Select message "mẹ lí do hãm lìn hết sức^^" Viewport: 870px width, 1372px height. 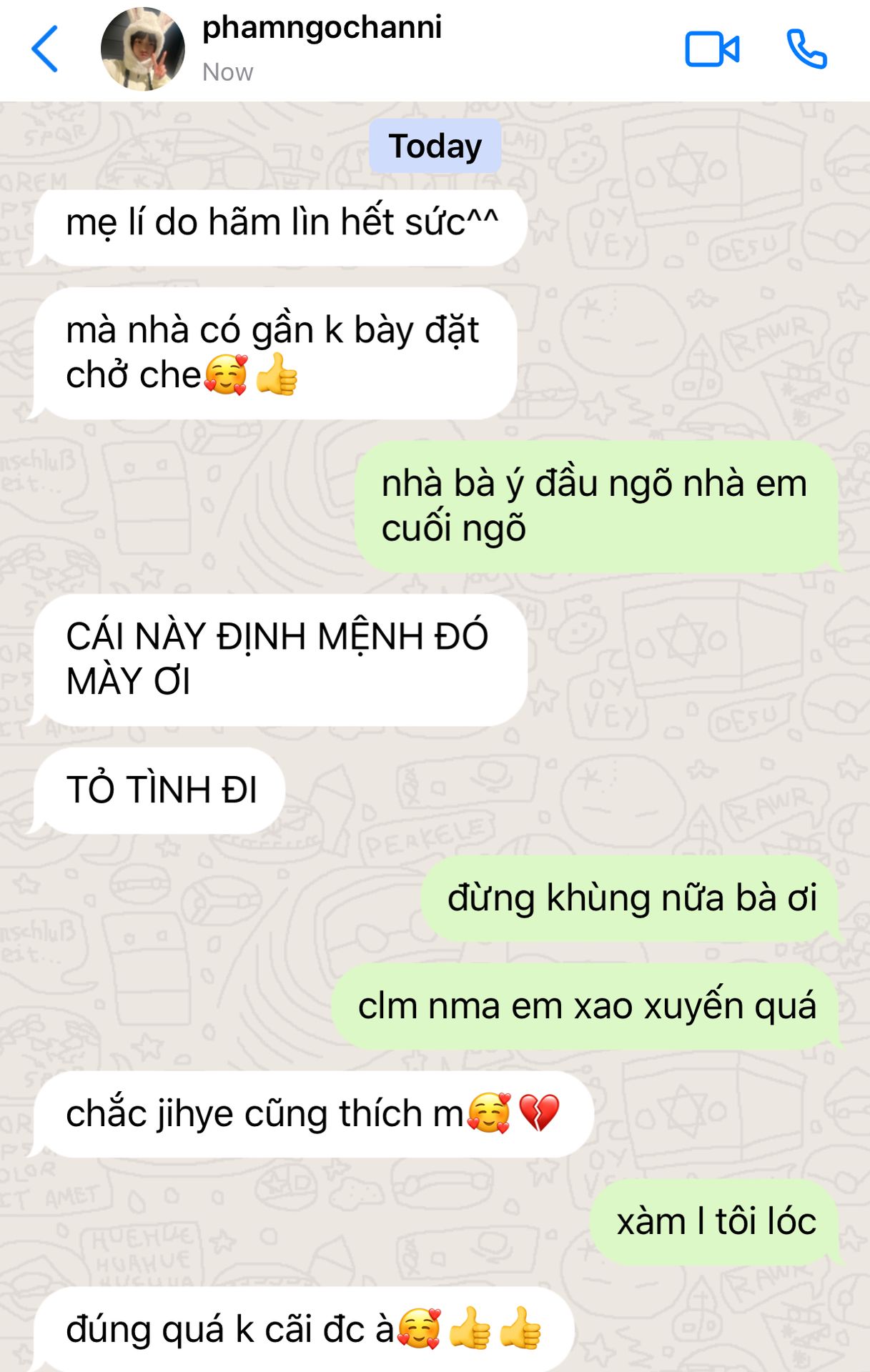click(x=281, y=227)
